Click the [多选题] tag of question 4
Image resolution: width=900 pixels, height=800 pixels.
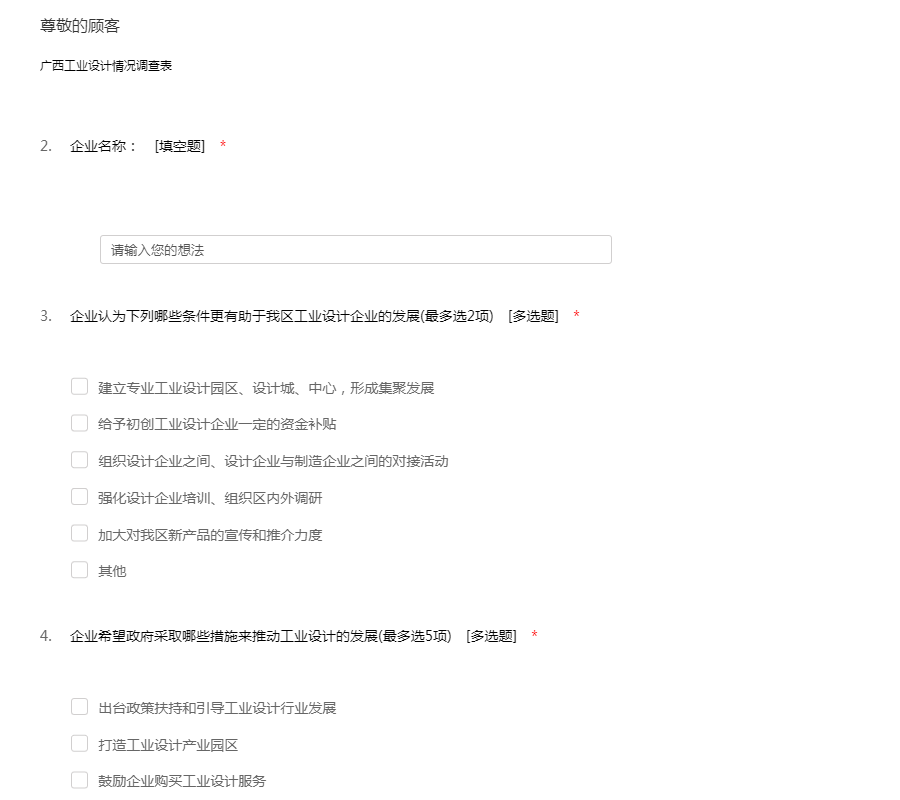pyautogui.click(x=491, y=636)
